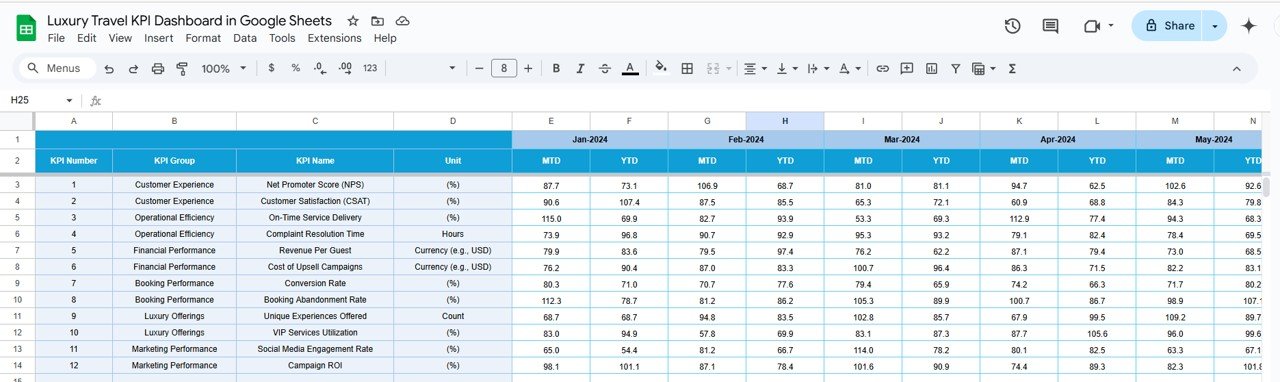Open horizontal align dropdown
The height and width of the screenshot is (382, 1280).
point(756,68)
